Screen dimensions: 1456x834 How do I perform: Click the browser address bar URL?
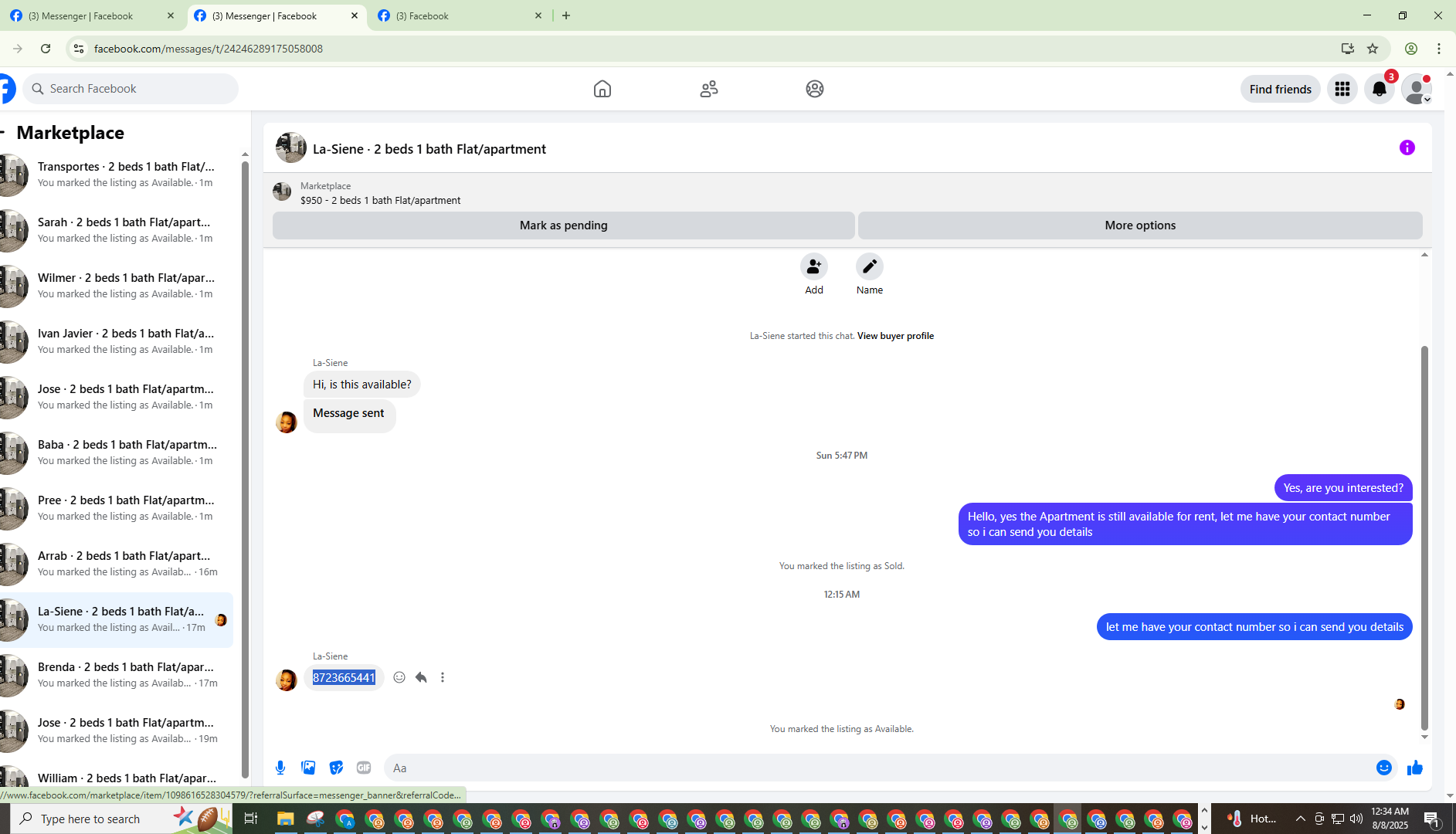tap(209, 49)
